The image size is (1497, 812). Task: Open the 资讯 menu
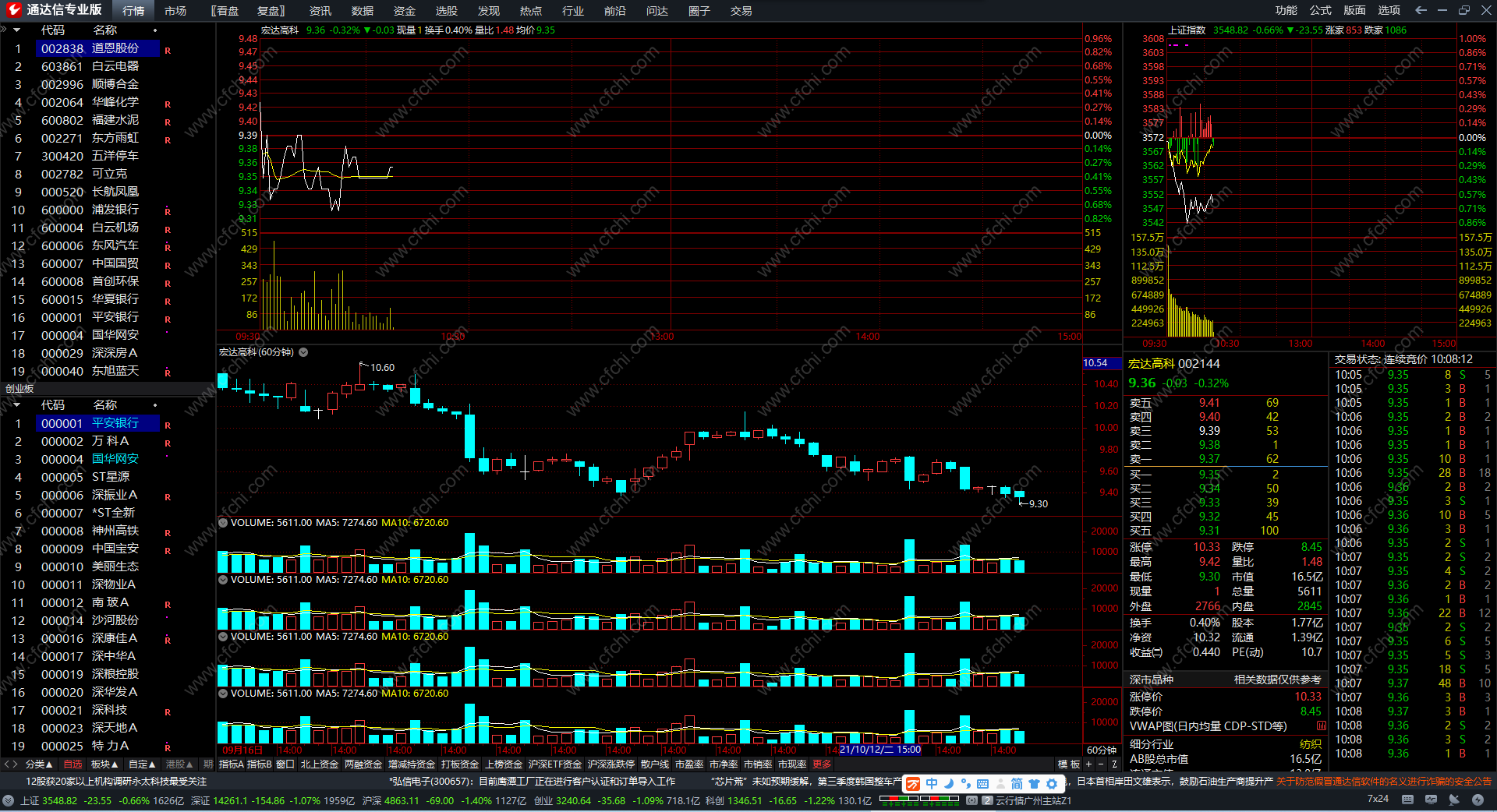pyautogui.click(x=320, y=11)
